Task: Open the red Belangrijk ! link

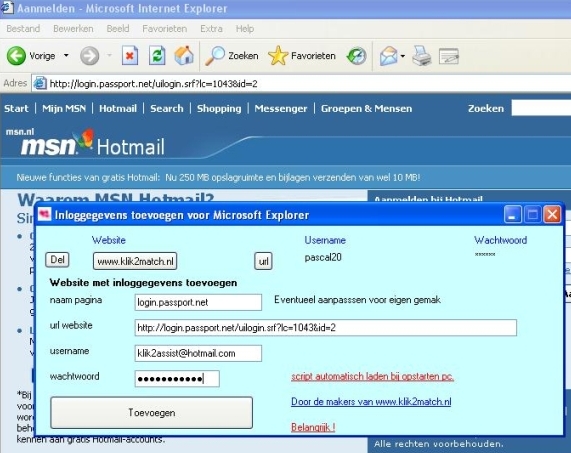Action: [x=313, y=427]
